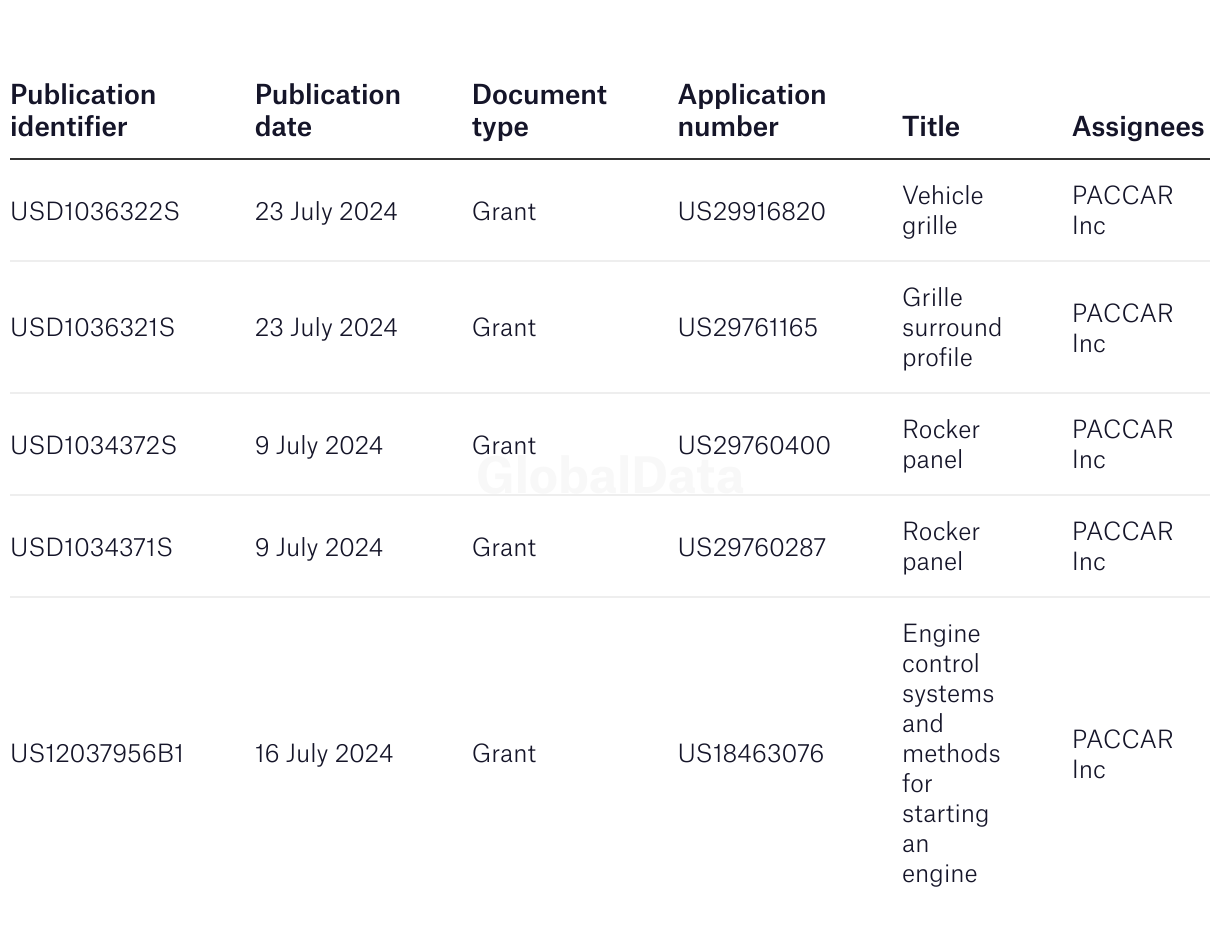Click the Assignees column header
The image size is (1220, 950).
point(1137,127)
